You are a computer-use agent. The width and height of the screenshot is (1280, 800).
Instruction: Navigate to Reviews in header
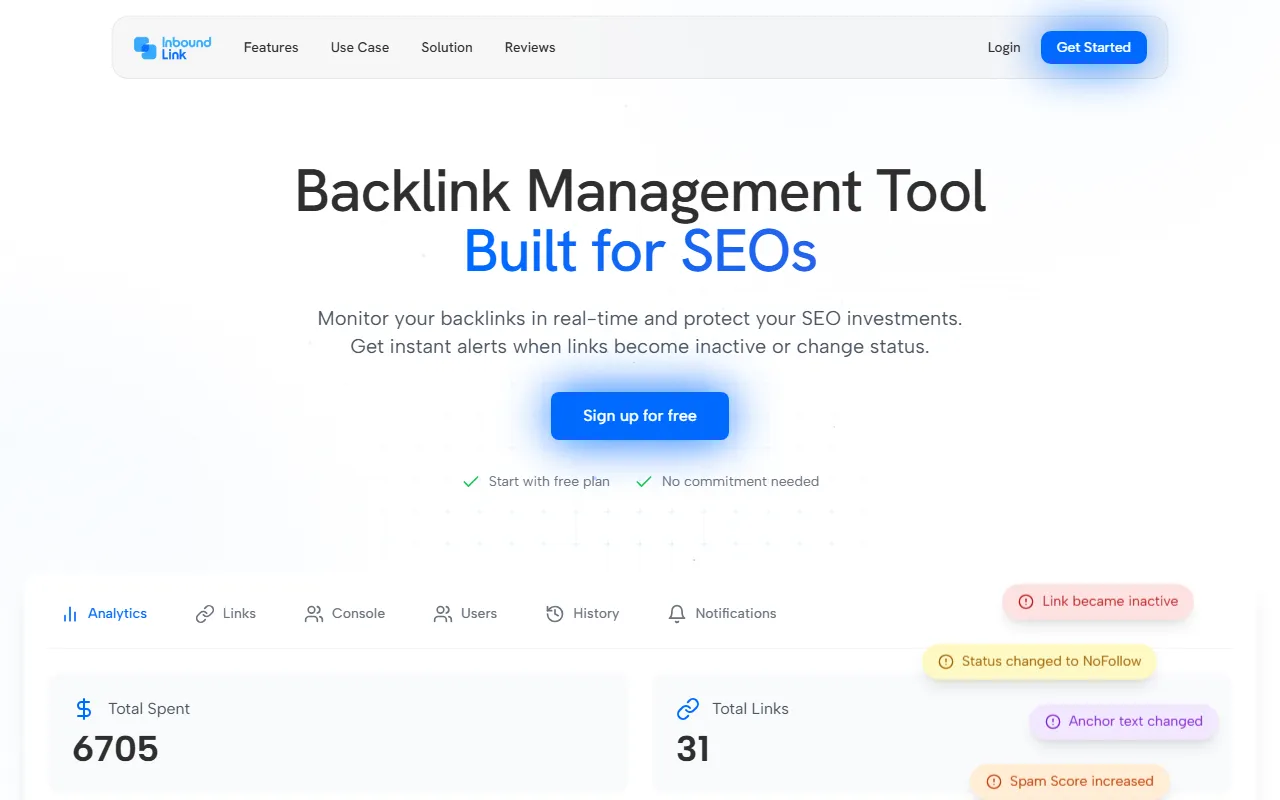530,48
